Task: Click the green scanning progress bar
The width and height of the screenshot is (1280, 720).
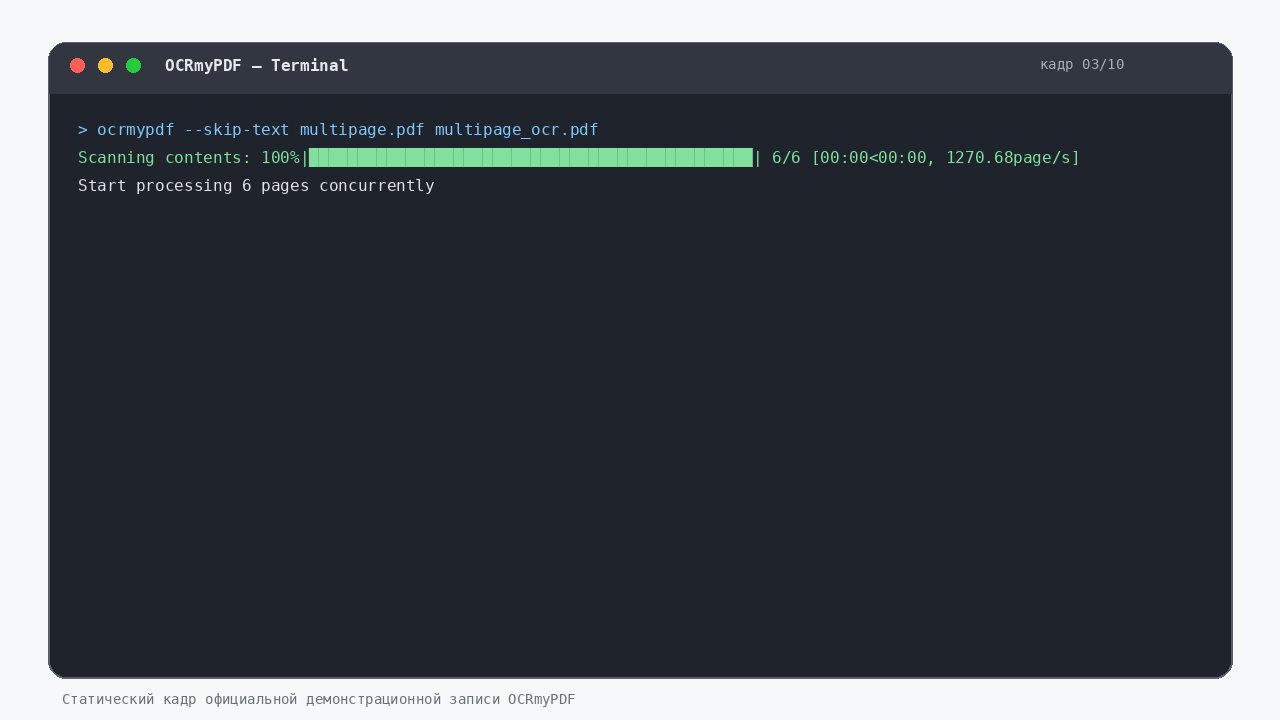Action: pos(531,158)
